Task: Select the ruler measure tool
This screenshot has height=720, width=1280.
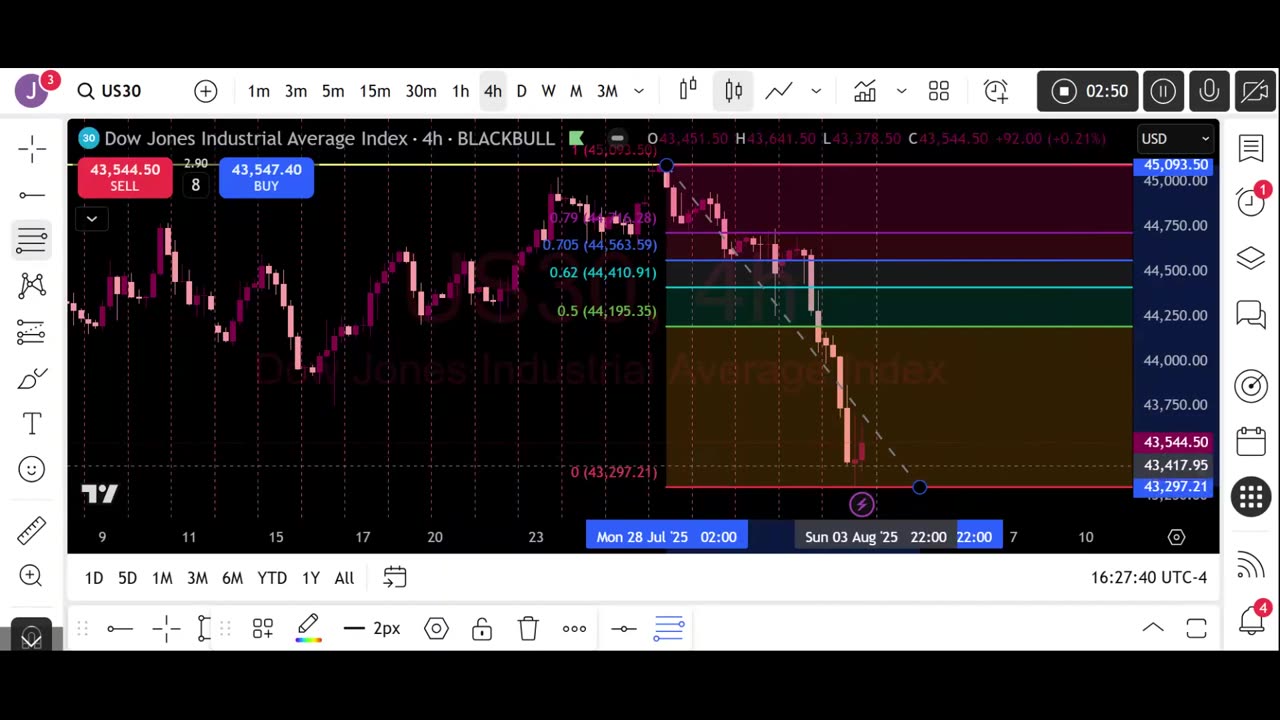Action: pyautogui.click(x=32, y=530)
